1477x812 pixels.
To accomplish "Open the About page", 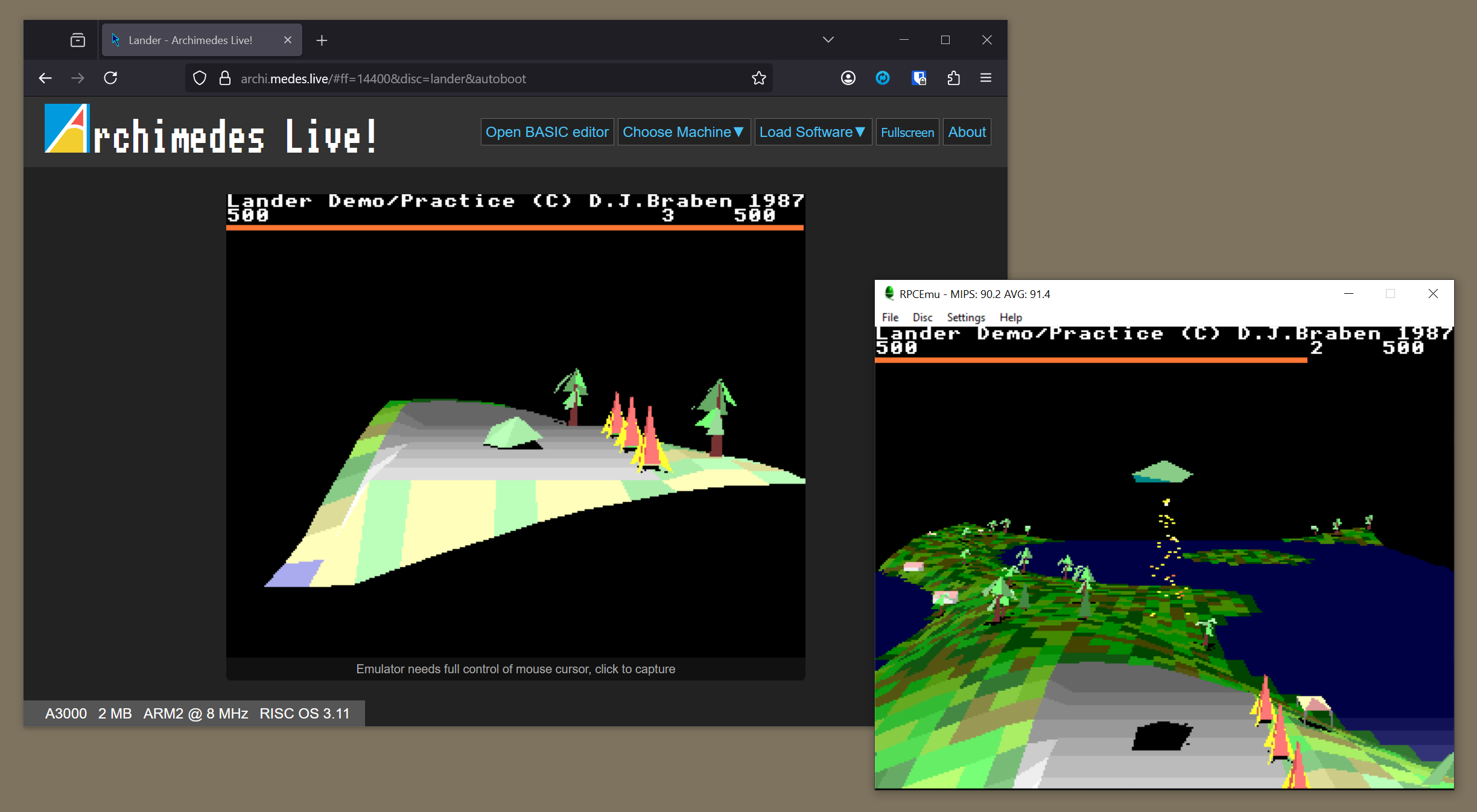I will 967,132.
